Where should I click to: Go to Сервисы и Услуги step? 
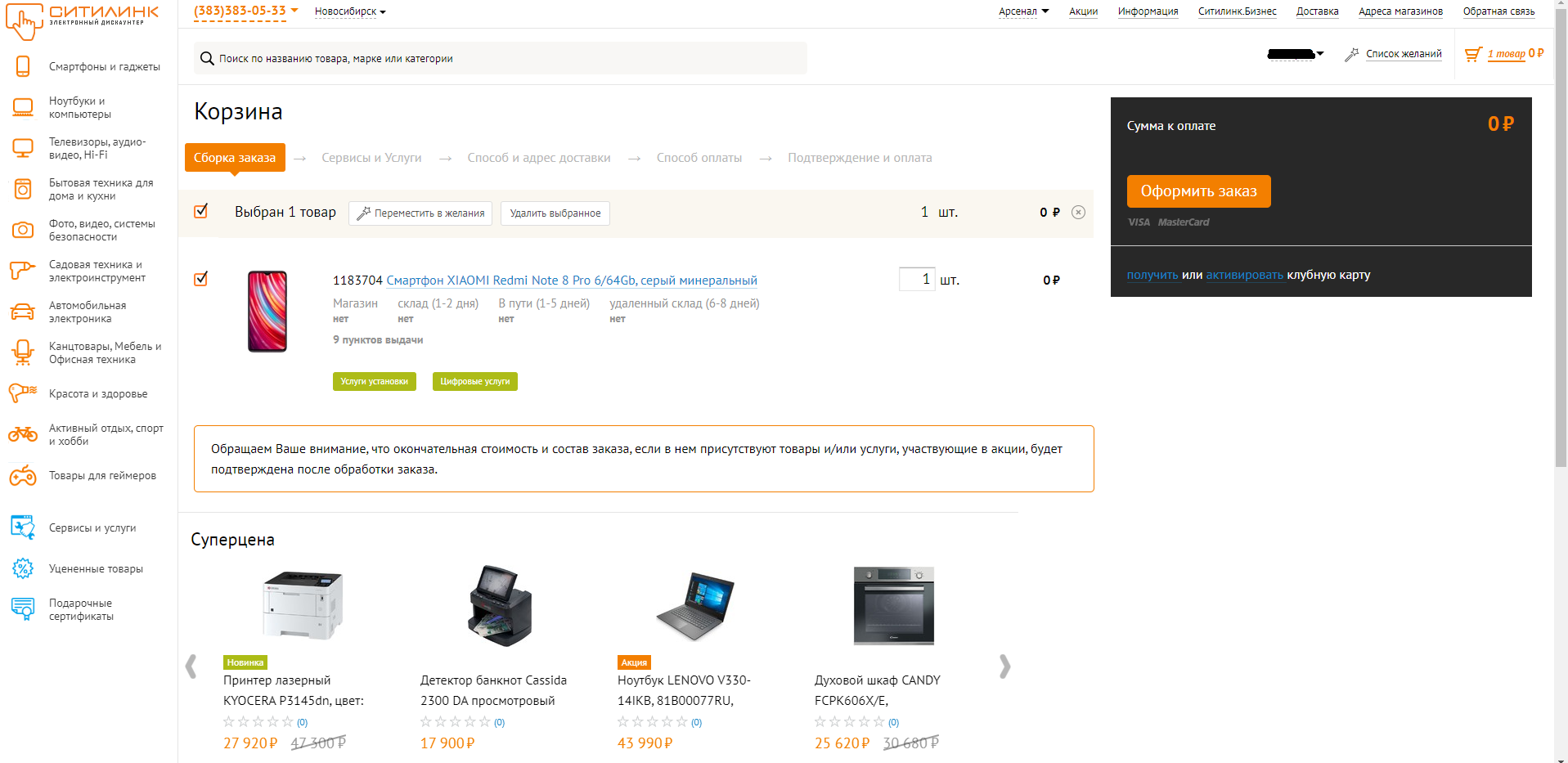[371, 158]
